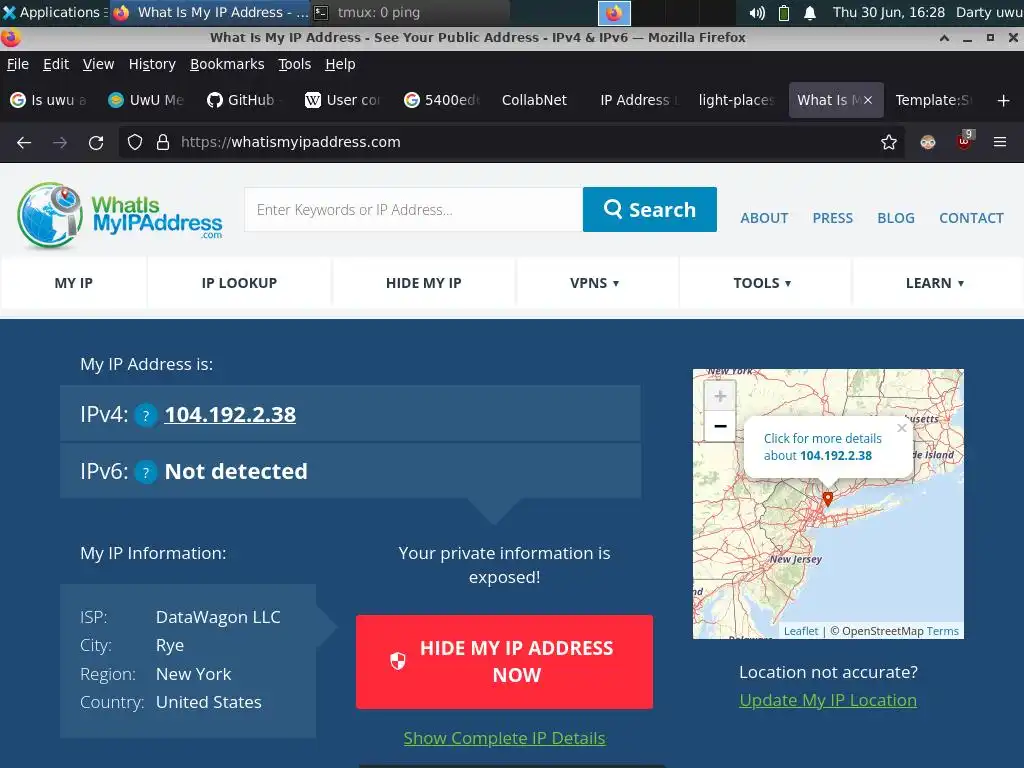Open the View menu
The height and width of the screenshot is (768, 1024).
99,64
